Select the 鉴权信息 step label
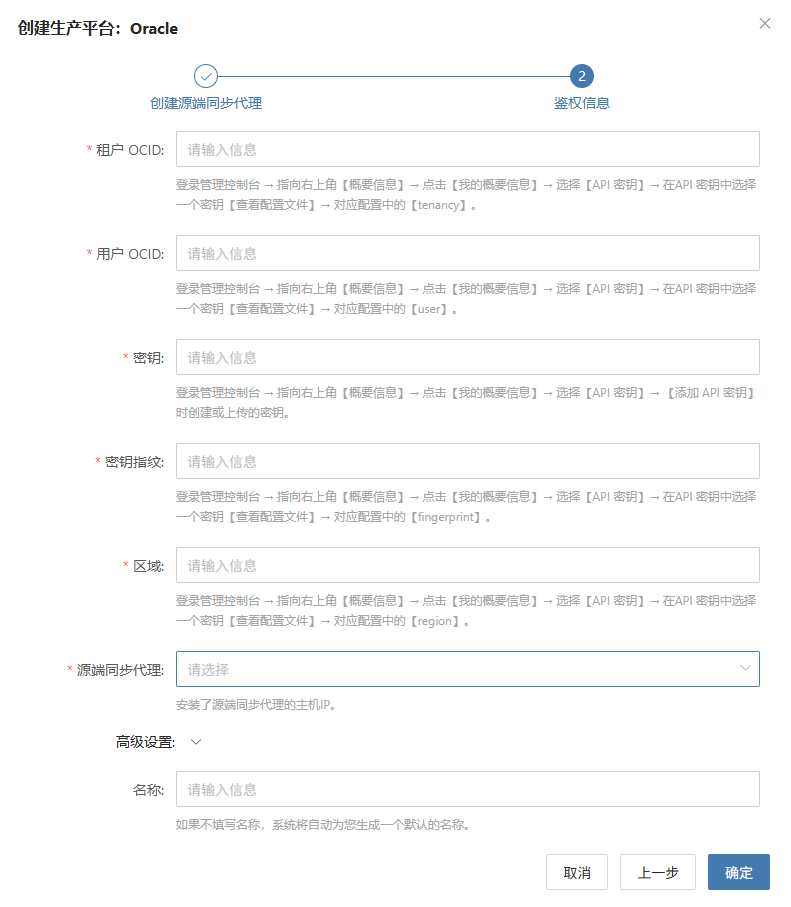The height and width of the screenshot is (907, 791). (582, 103)
